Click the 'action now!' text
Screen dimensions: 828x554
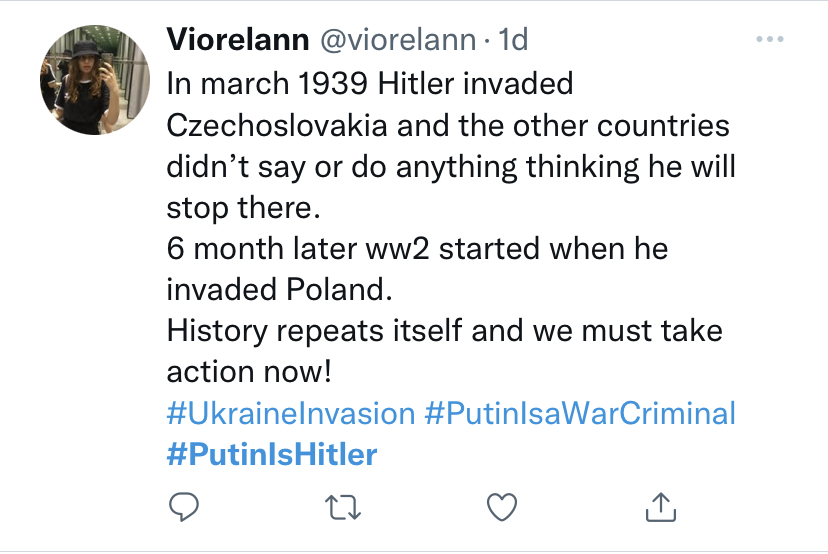[x=247, y=371]
